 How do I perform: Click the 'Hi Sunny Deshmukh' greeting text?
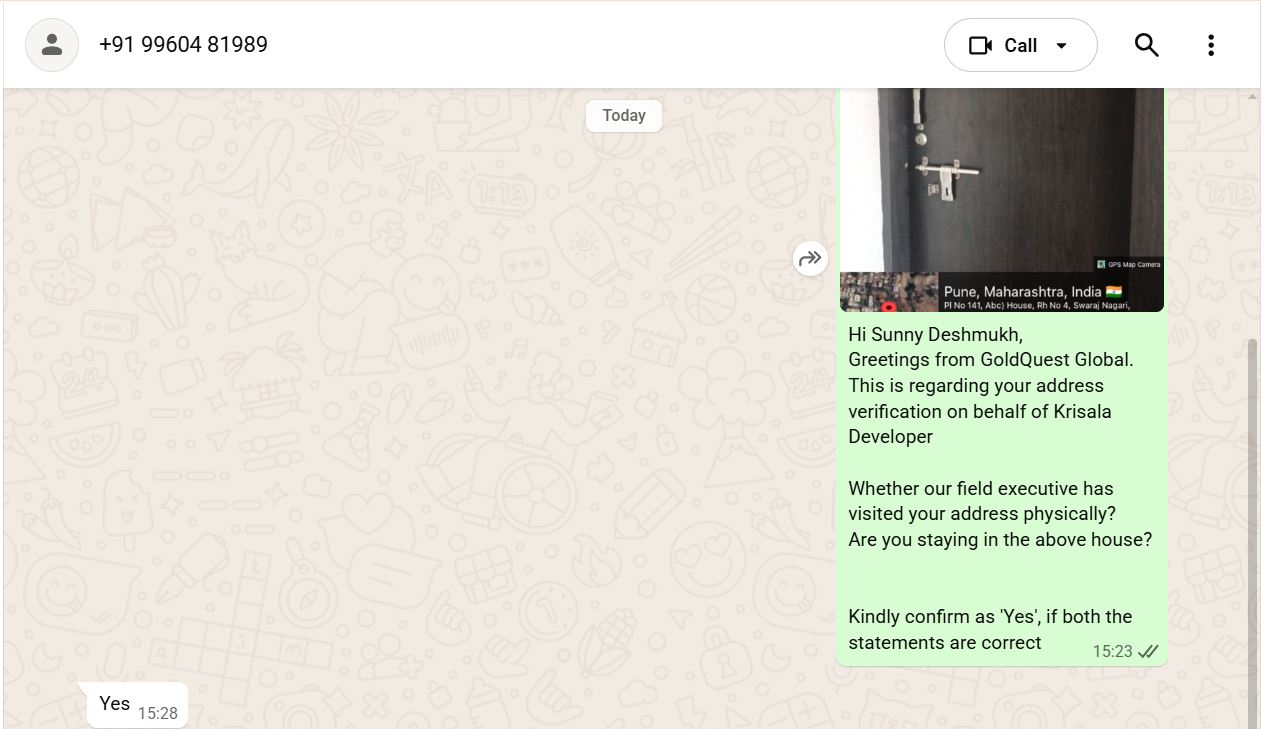[936, 335]
